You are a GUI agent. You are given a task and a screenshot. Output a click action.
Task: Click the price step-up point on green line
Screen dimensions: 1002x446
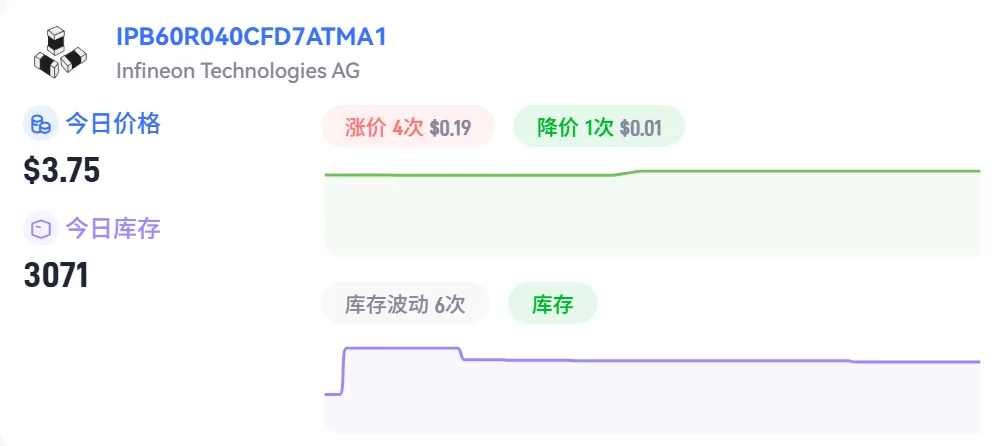point(626,173)
